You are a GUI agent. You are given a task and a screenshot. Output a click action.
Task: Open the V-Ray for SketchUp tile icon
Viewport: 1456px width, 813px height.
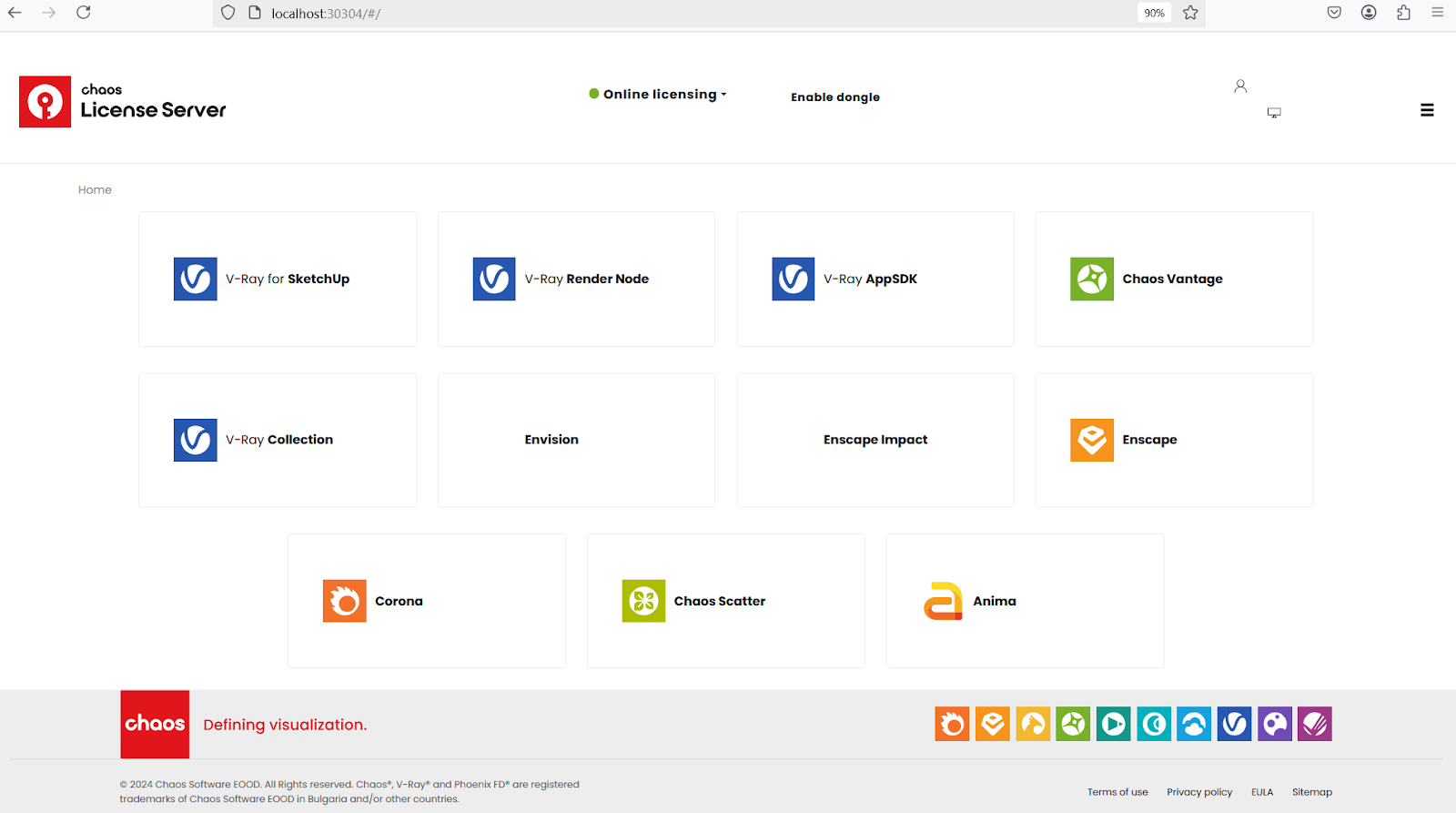[195, 279]
